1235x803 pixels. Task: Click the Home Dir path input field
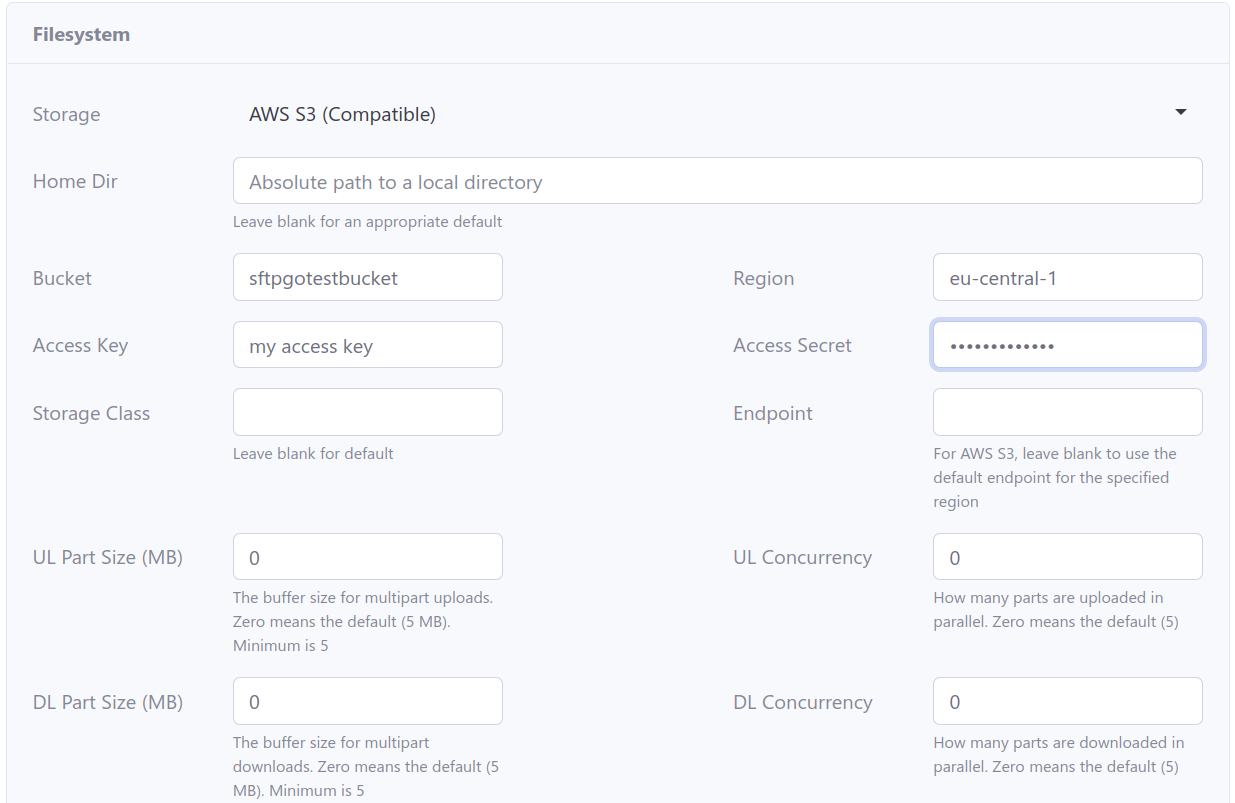pyautogui.click(x=716, y=181)
